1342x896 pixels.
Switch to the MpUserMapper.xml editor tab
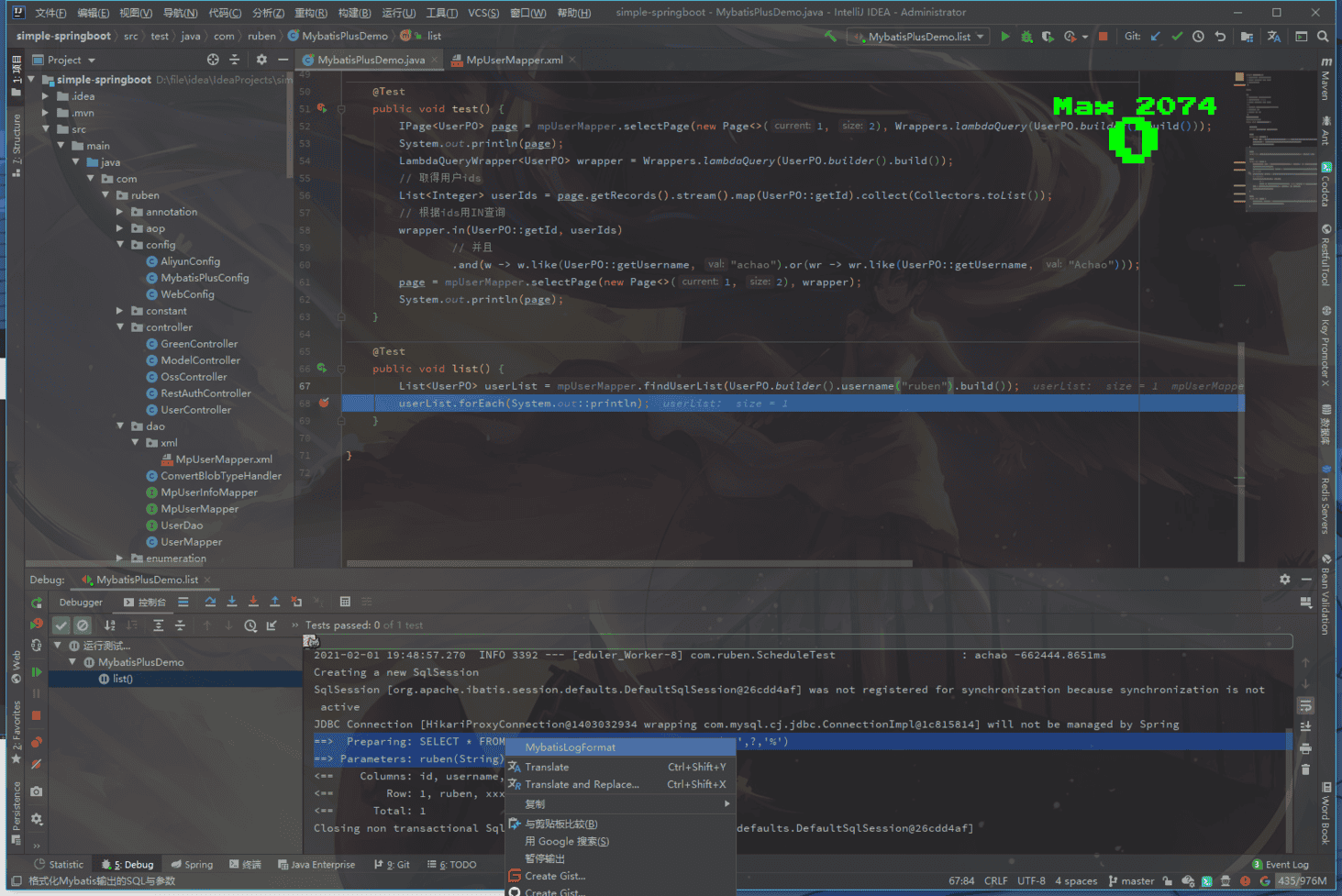pyautogui.click(x=514, y=60)
